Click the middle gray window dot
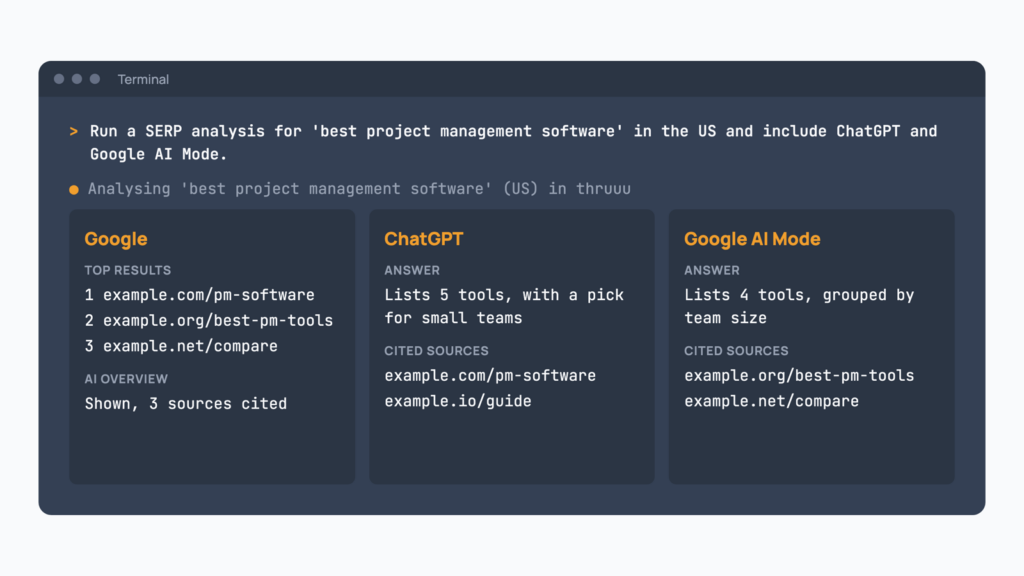This screenshot has width=1024, height=576. coord(77,79)
